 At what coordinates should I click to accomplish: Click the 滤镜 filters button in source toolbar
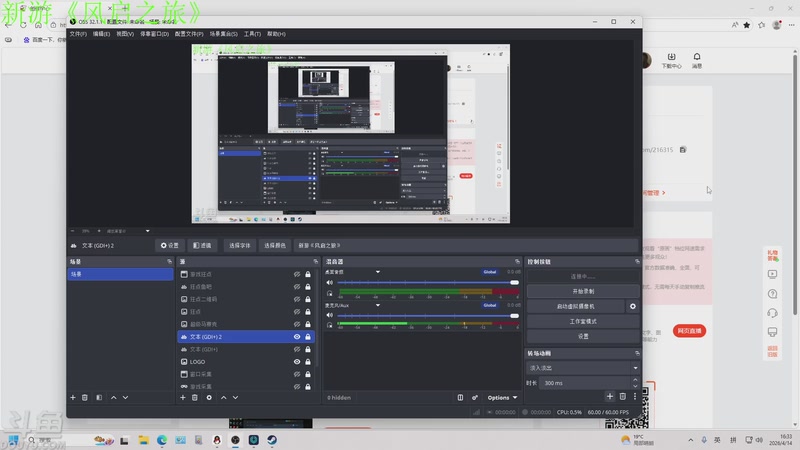pyautogui.click(x=202, y=245)
